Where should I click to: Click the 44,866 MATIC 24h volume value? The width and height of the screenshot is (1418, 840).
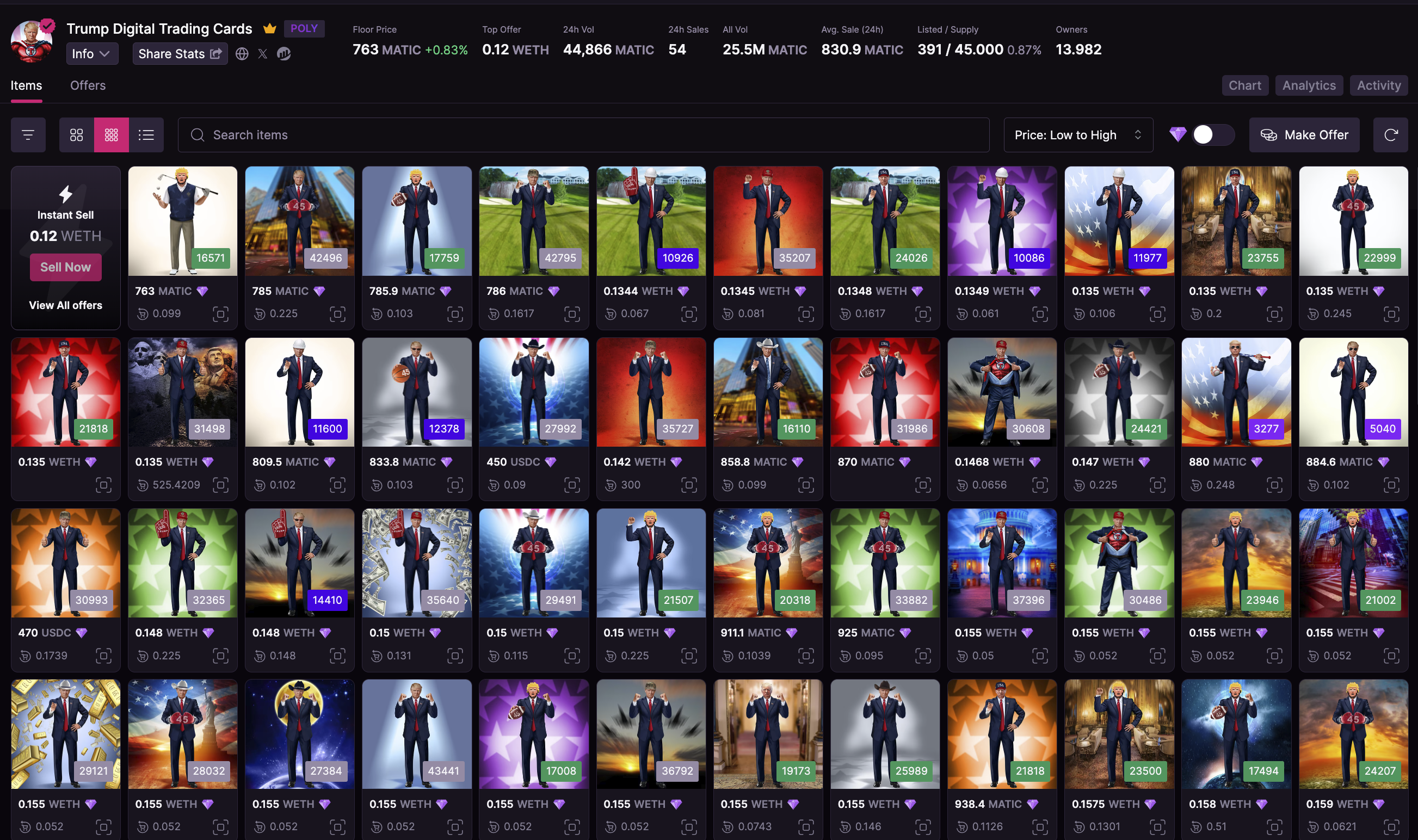point(608,50)
